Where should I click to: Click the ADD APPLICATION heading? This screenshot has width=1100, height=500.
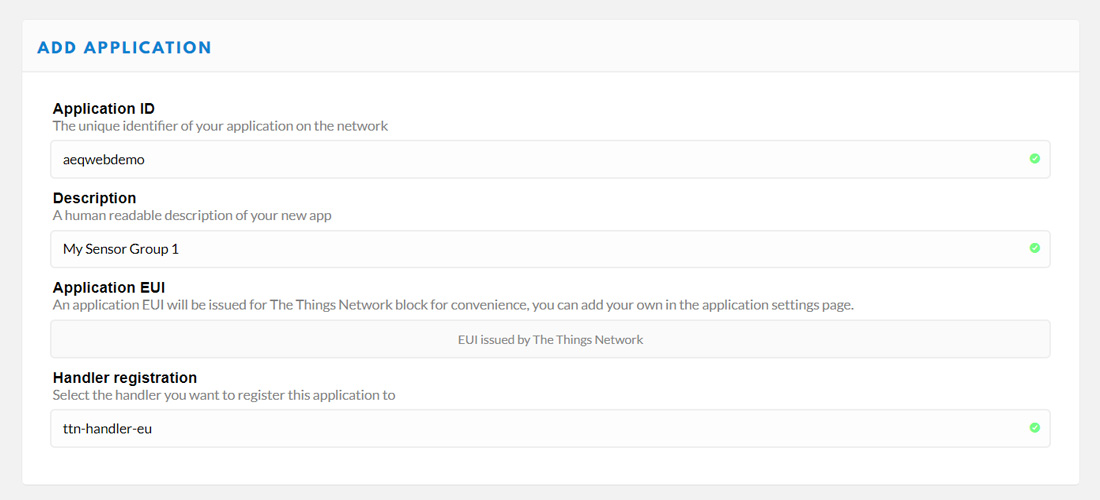pyautogui.click(x=124, y=48)
